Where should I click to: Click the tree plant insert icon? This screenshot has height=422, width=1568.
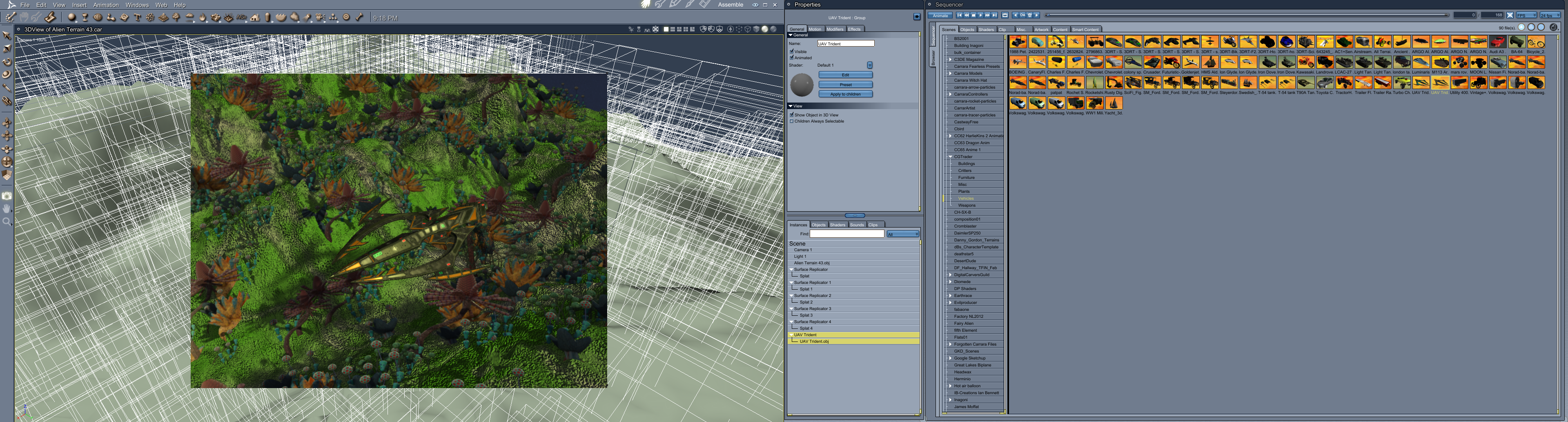click(x=176, y=18)
